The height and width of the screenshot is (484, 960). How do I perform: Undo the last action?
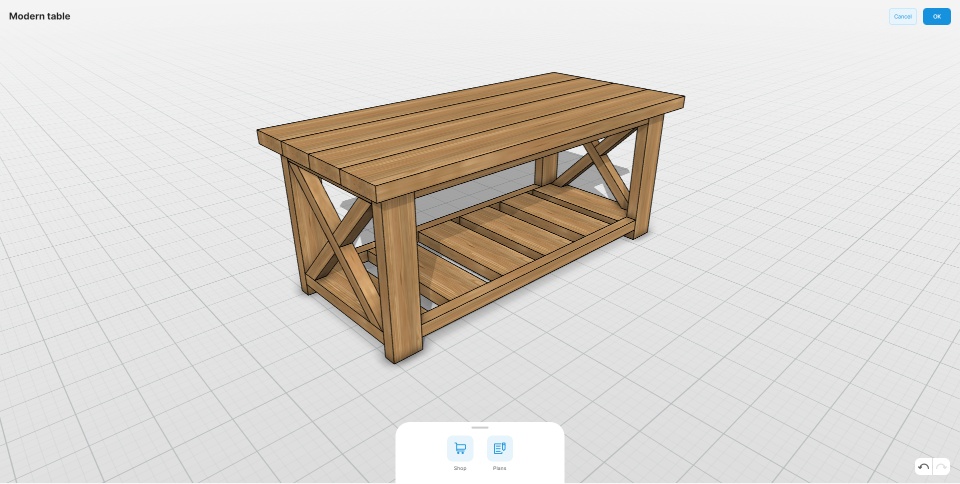(x=923, y=467)
